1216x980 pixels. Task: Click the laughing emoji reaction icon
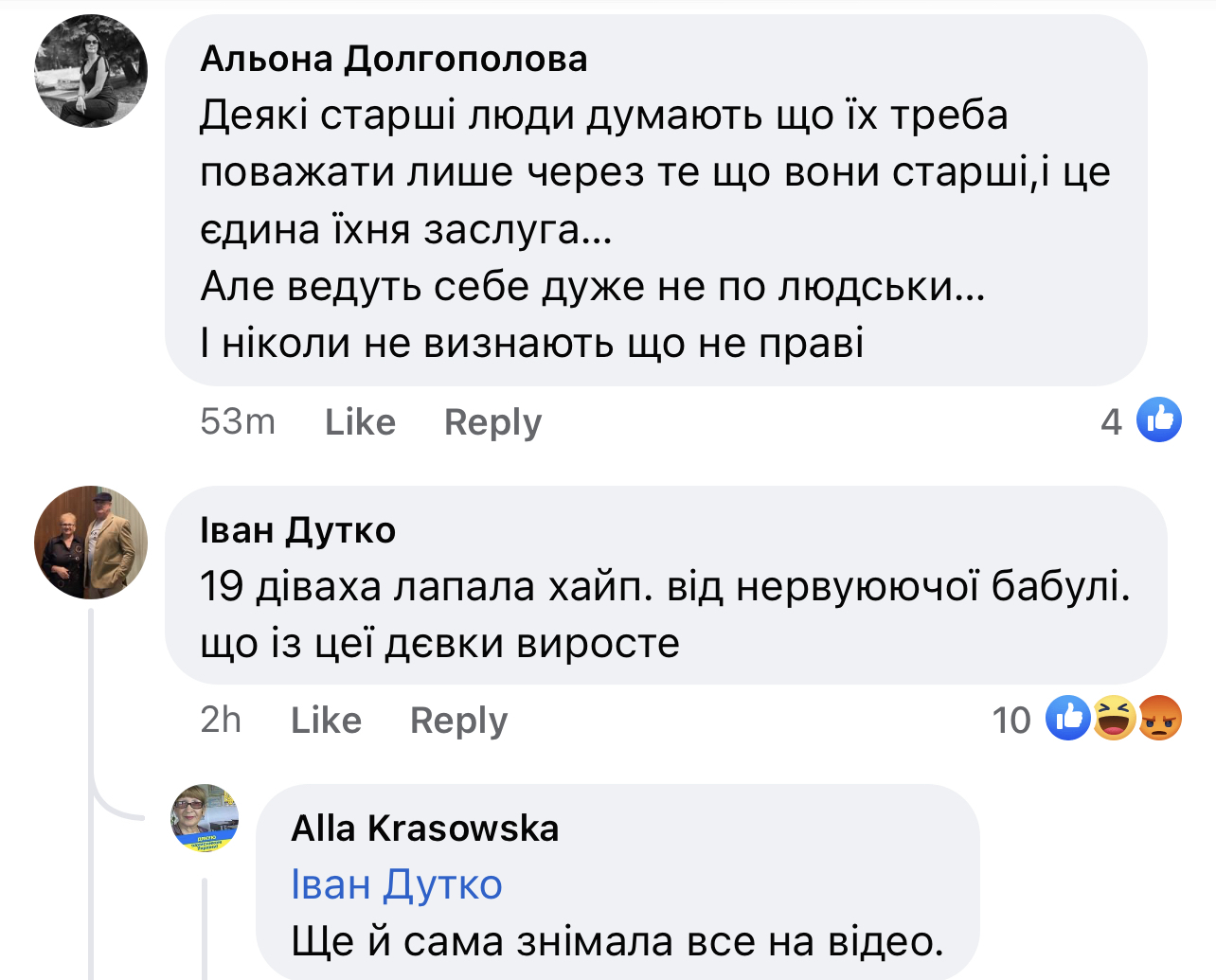(x=1114, y=719)
